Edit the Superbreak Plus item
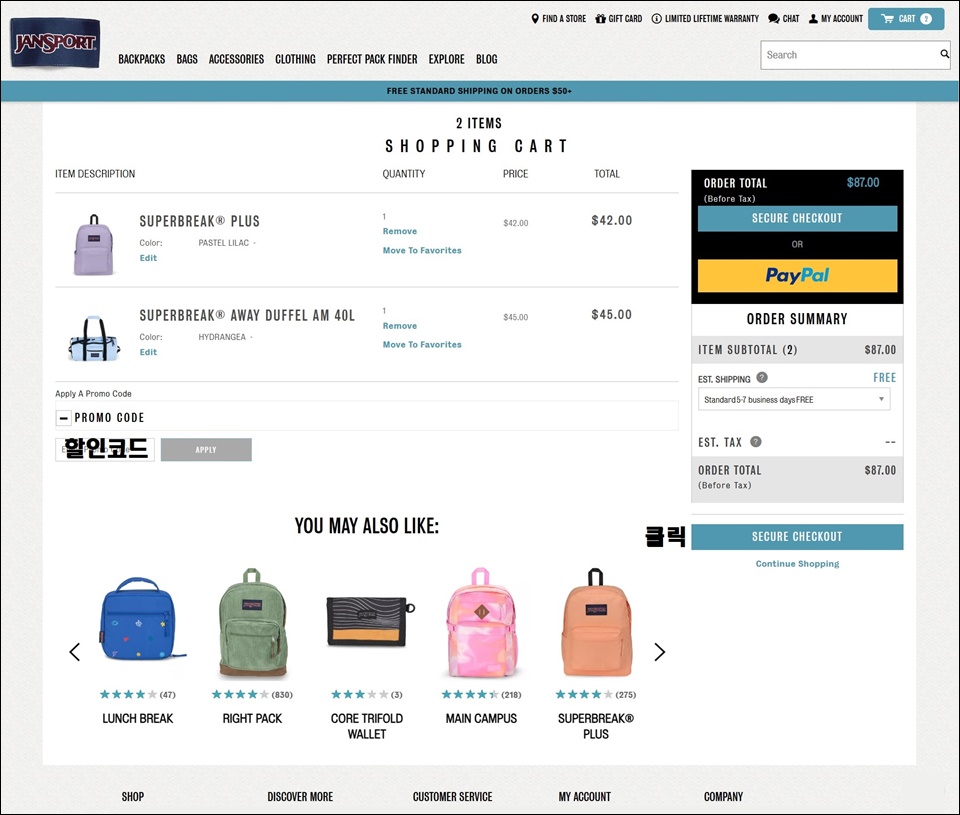 [x=148, y=258]
